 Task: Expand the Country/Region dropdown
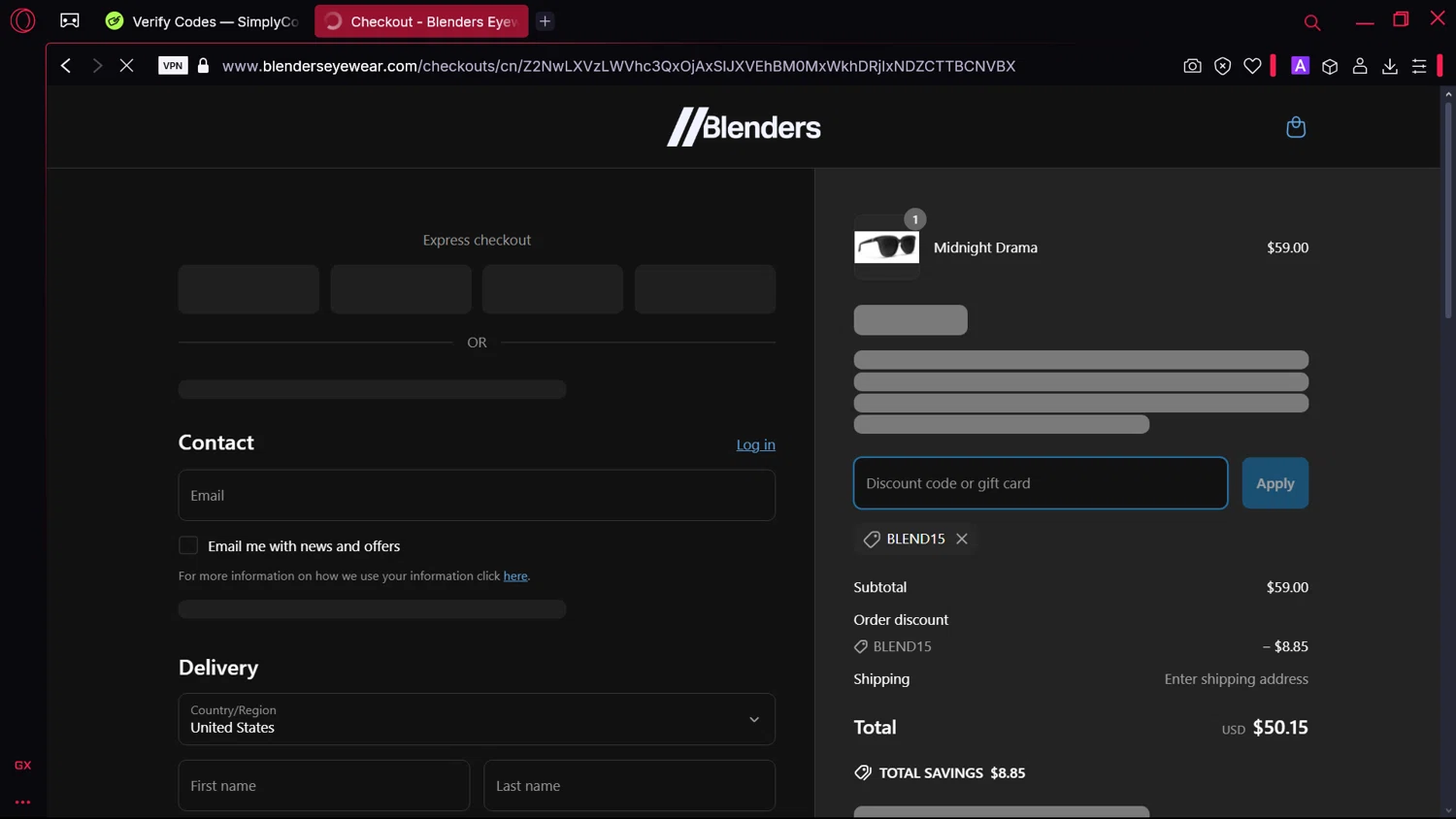(x=477, y=719)
